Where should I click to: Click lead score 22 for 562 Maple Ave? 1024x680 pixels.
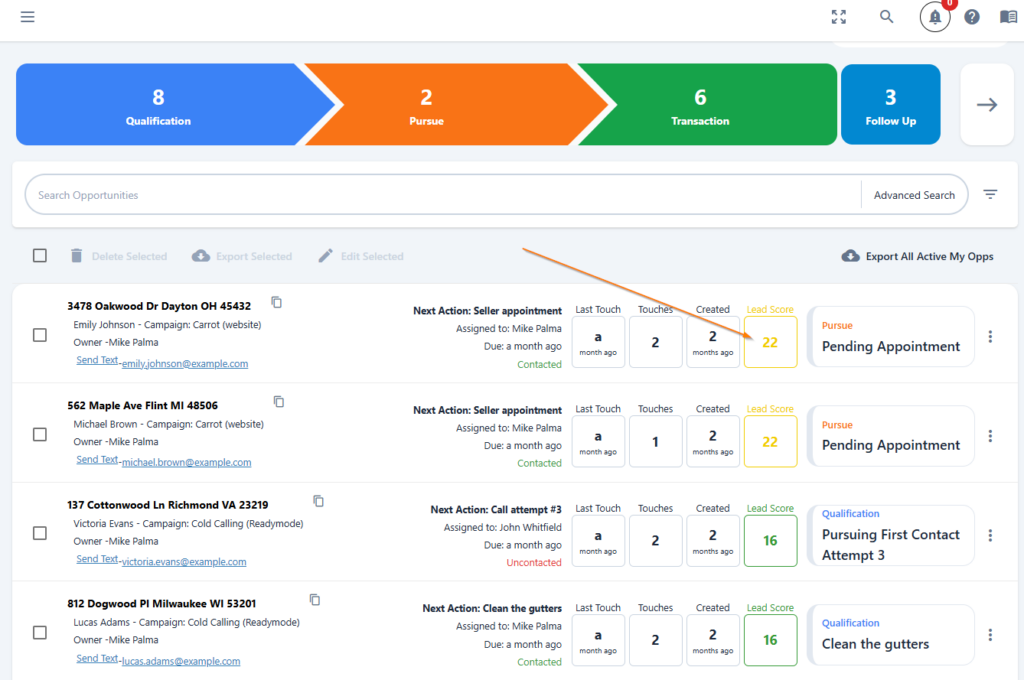pos(770,442)
